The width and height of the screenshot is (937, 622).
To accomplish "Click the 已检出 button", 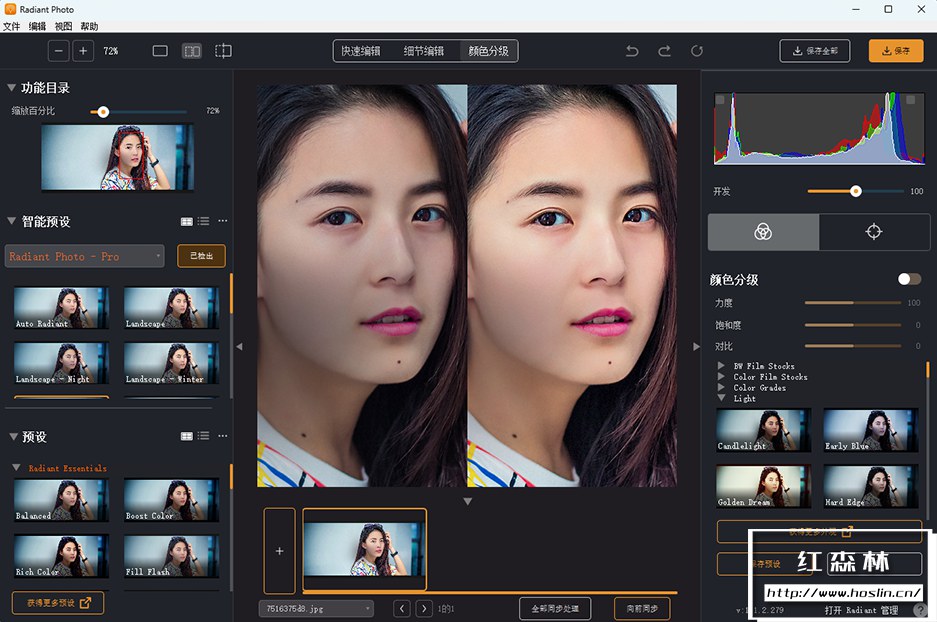I will point(201,256).
